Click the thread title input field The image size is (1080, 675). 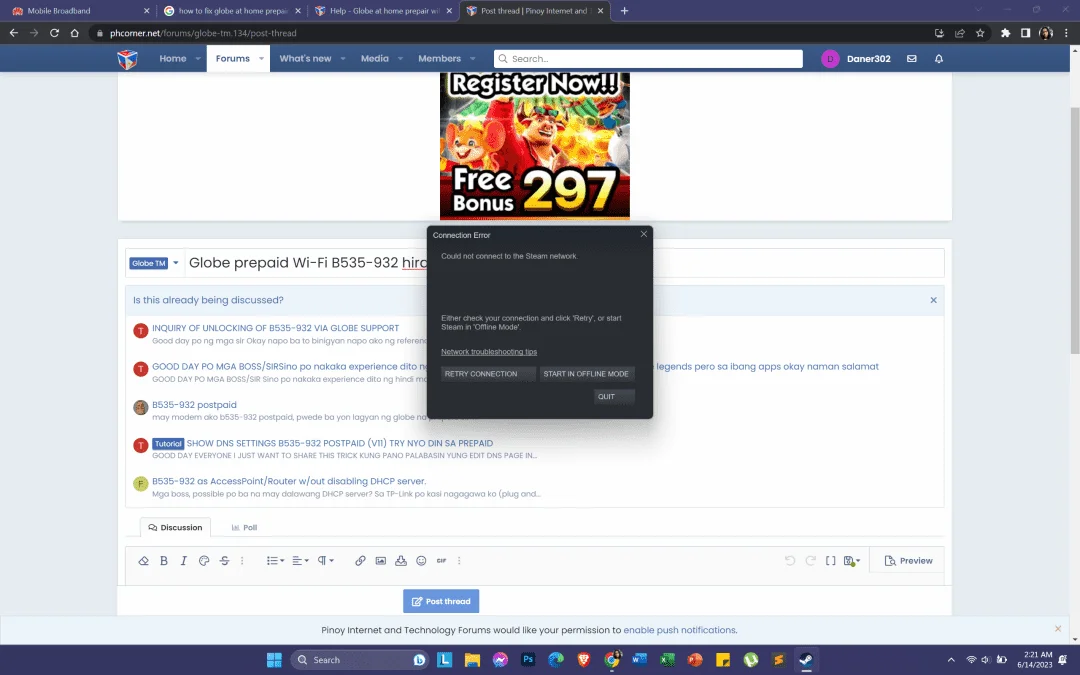tap(565, 263)
